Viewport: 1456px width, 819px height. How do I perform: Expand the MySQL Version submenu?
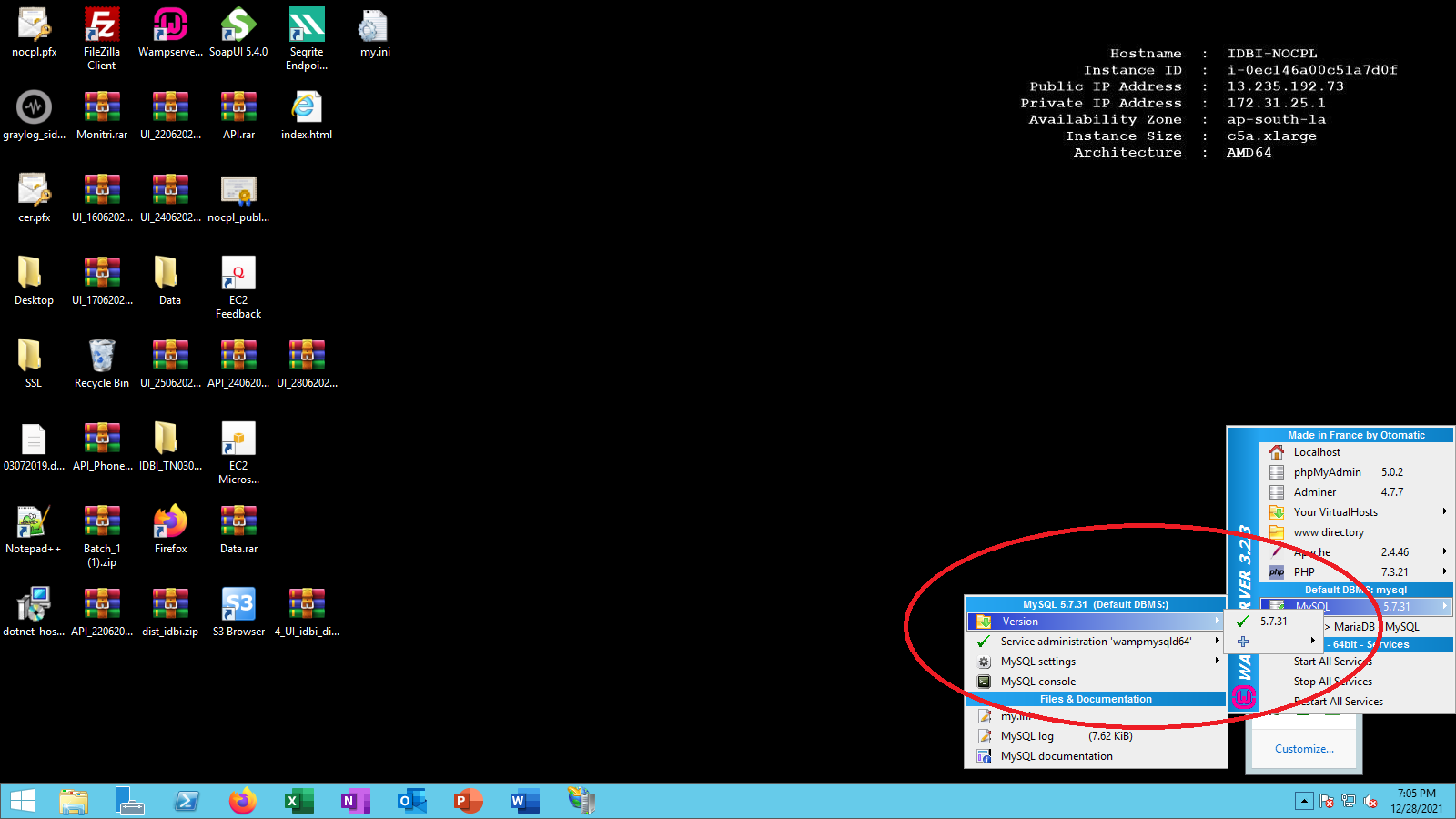pyautogui.click(x=1096, y=622)
